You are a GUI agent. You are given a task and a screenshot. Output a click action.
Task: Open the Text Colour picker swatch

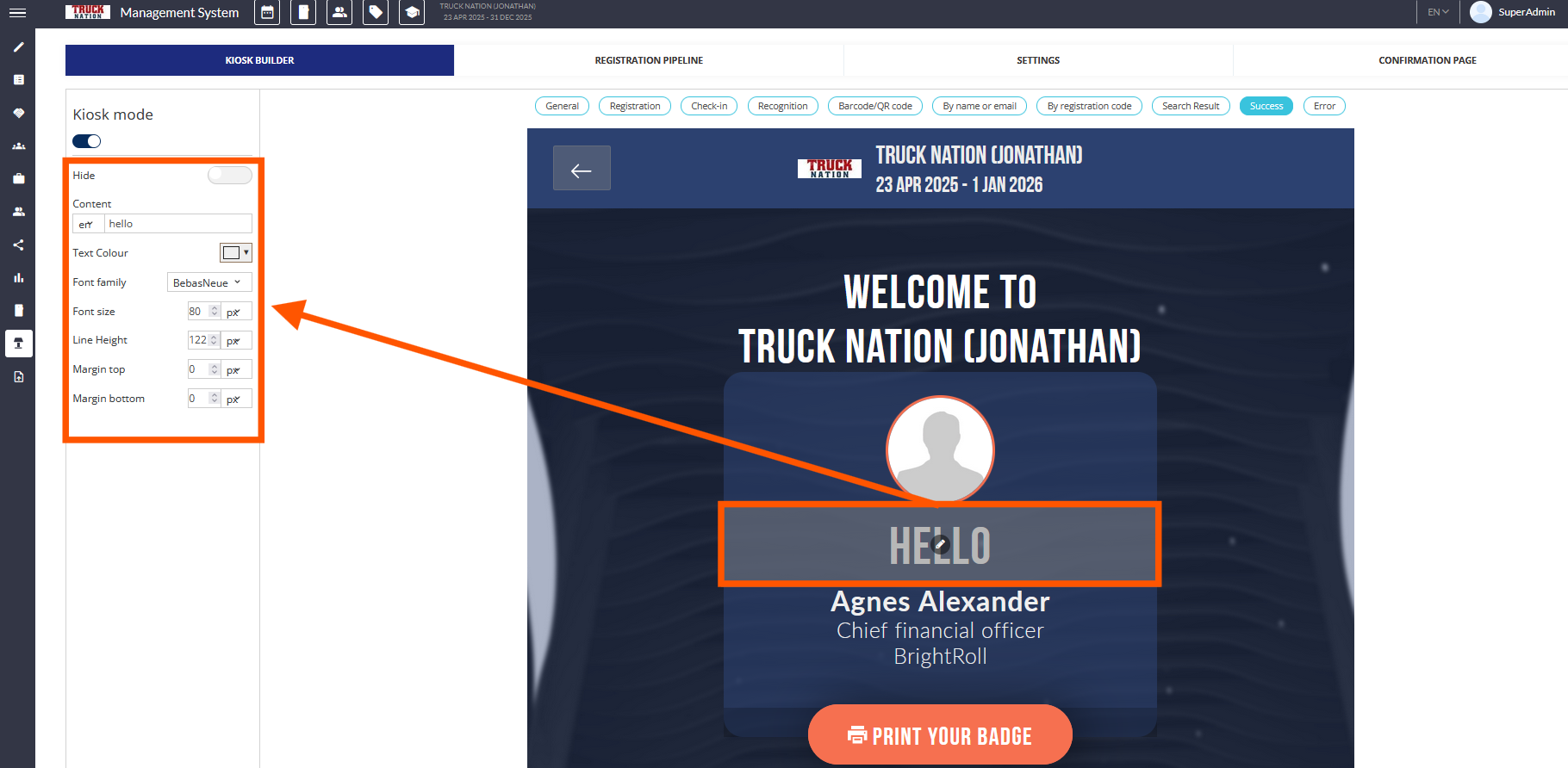pos(235,253)
